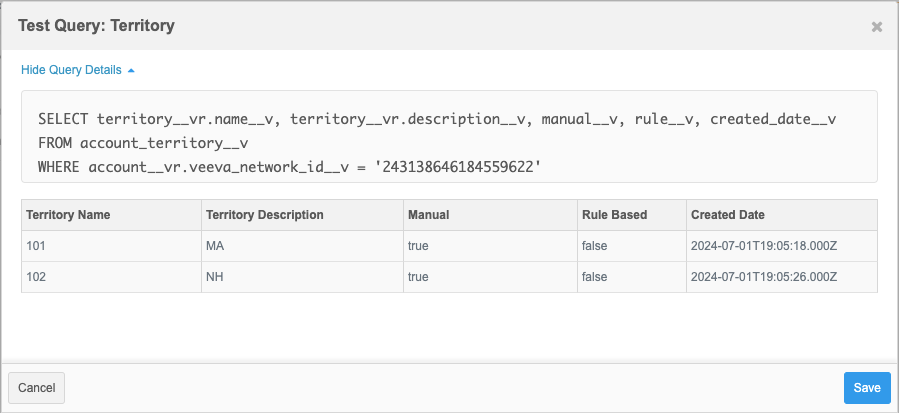899x413 pixels.
Task: Select the MA description cell
Action: [215, 245]
